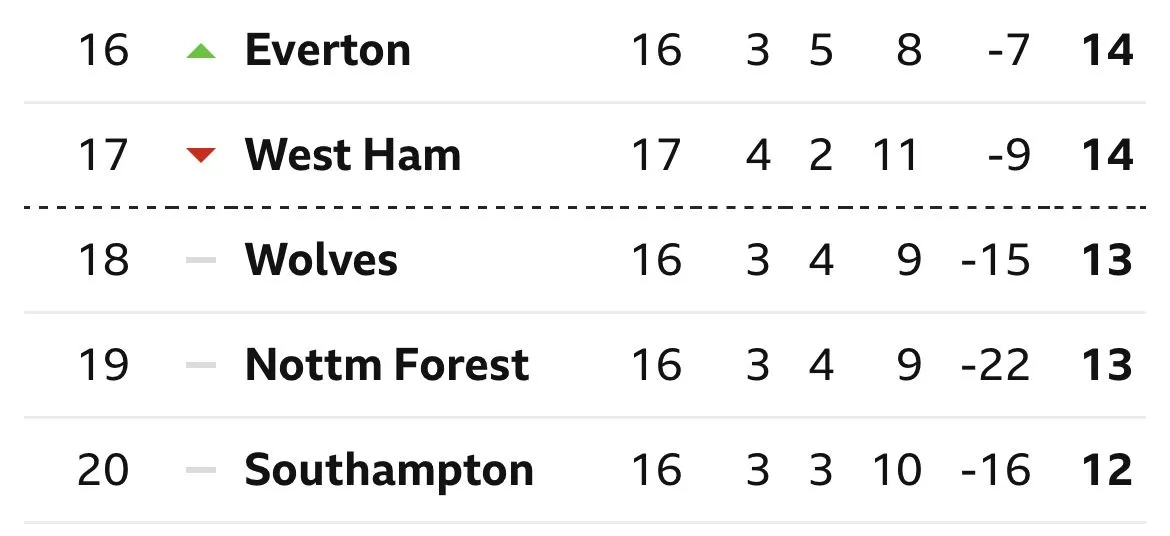Open the Everton team link

327,50
